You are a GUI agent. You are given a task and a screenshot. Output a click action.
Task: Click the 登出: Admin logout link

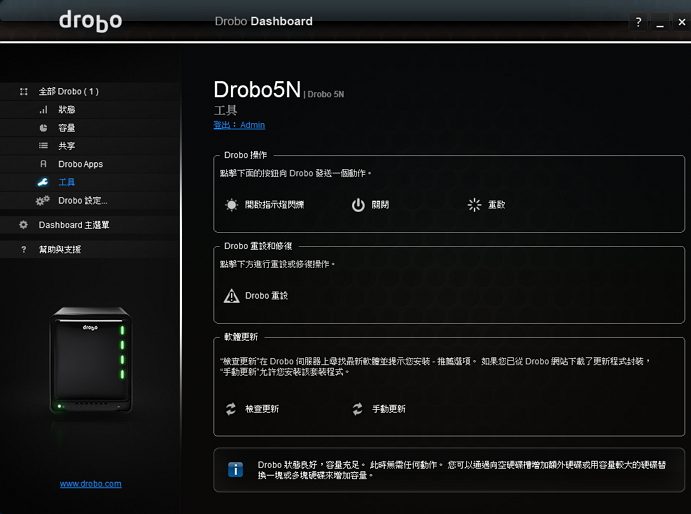click(239, 125)
